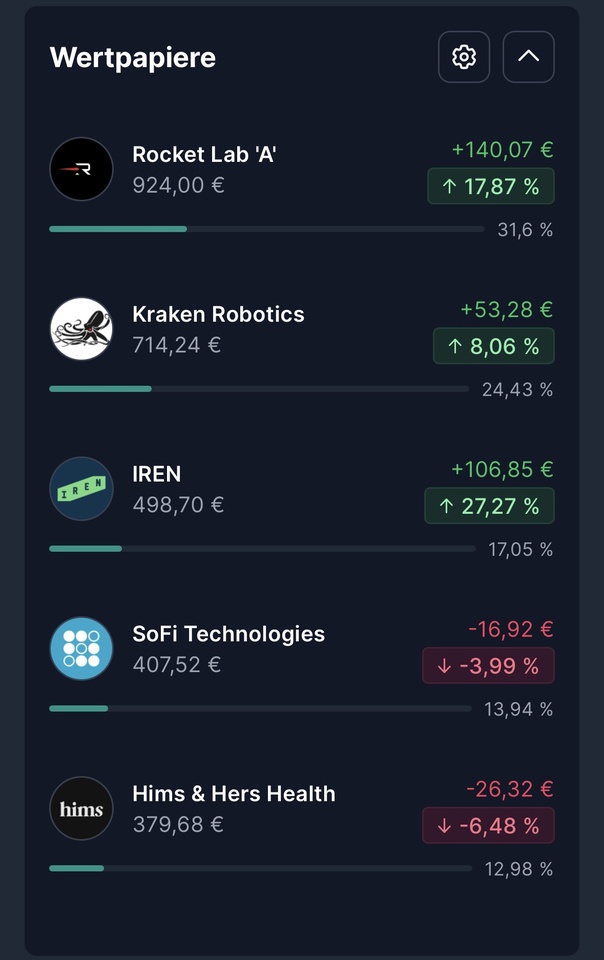604x960 pixels.
Task: Click Hims & Hers' -6,48 % loss badge
Action: 488,827
